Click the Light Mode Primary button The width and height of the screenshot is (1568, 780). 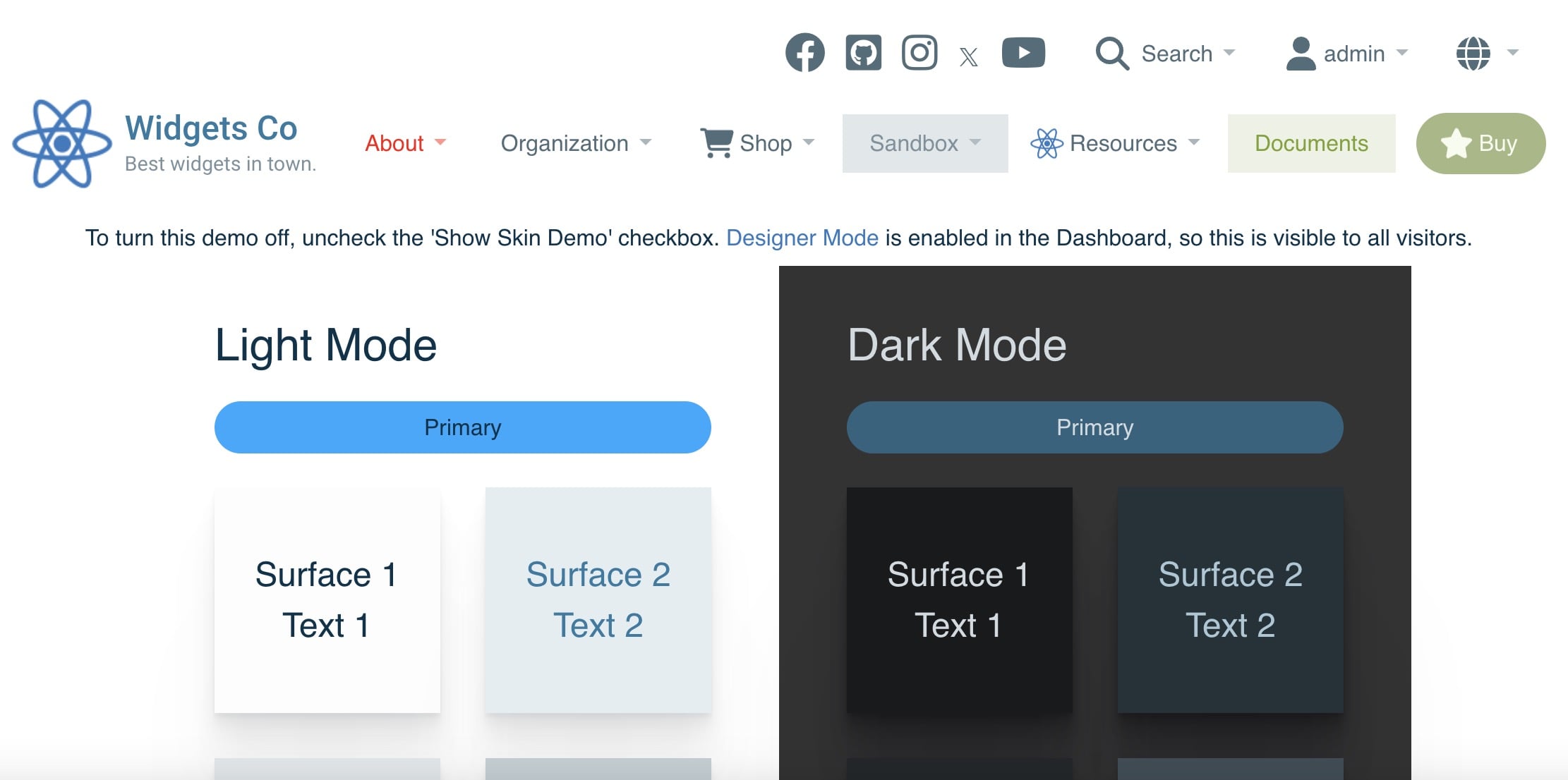[462, 427]
